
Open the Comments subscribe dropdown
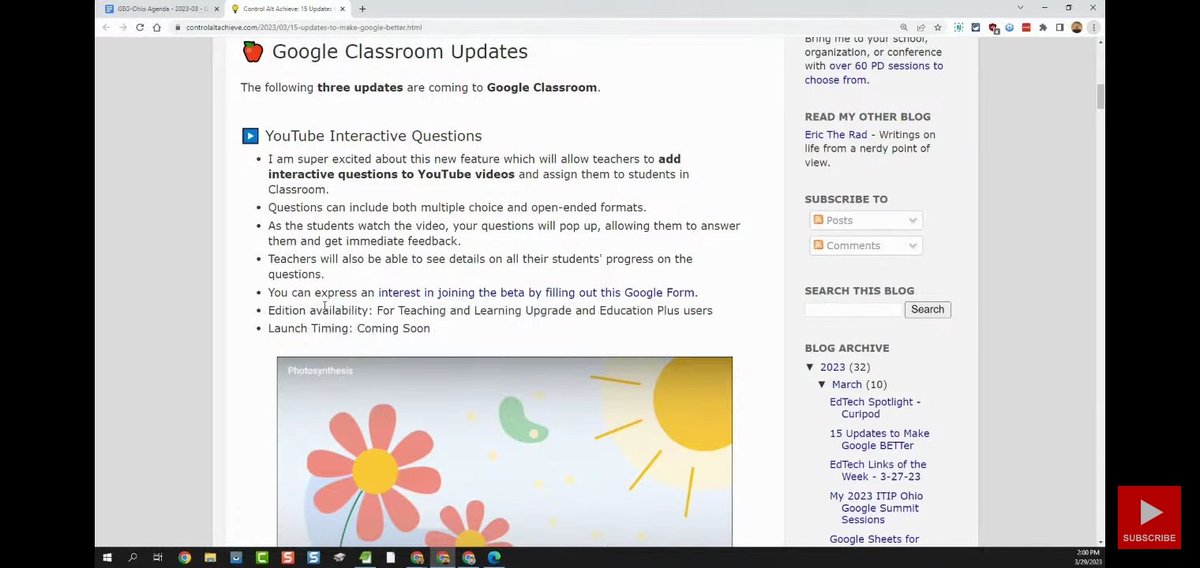pyautogui.click(x=865, y=245)
